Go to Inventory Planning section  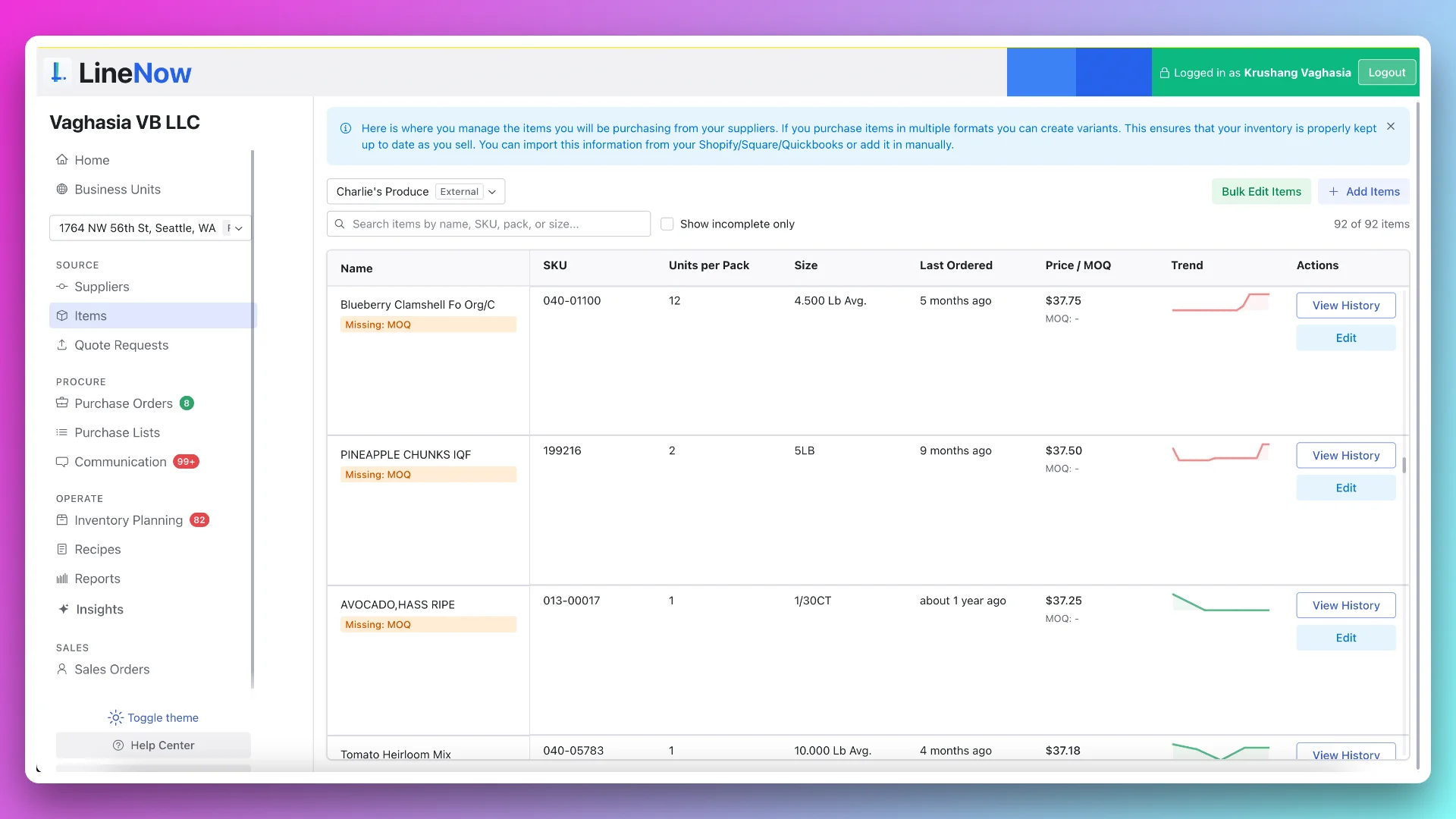click(x=128, y=520)
